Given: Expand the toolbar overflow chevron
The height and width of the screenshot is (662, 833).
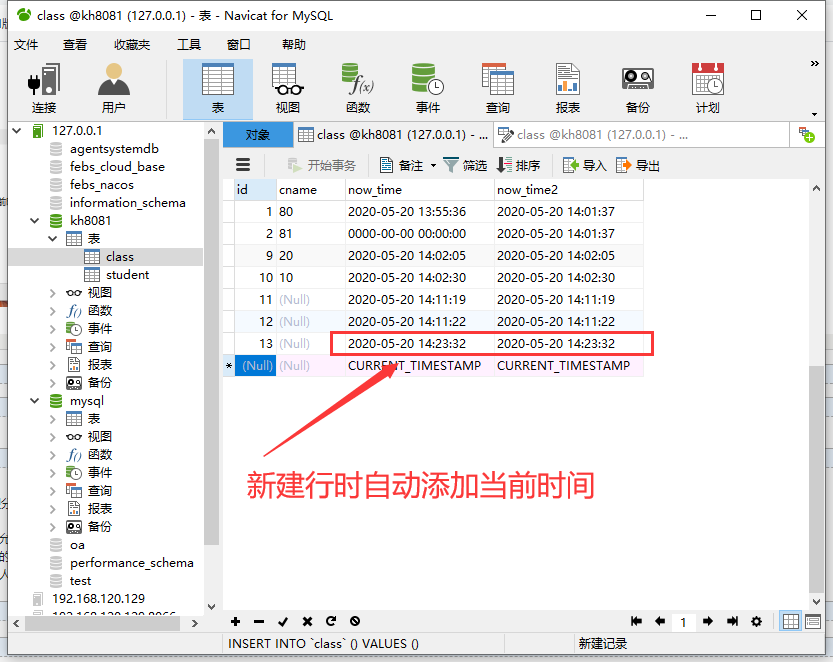Looking at the screenshot, I should point(814,64).
